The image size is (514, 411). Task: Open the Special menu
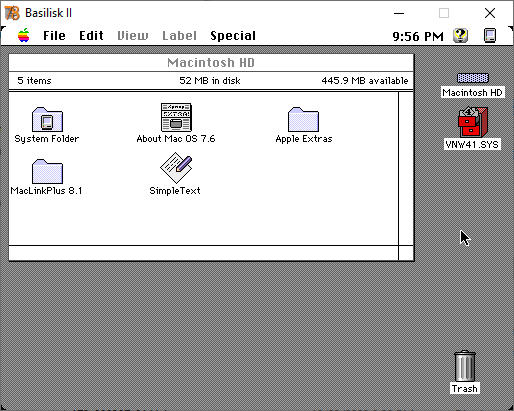point(233,36)
